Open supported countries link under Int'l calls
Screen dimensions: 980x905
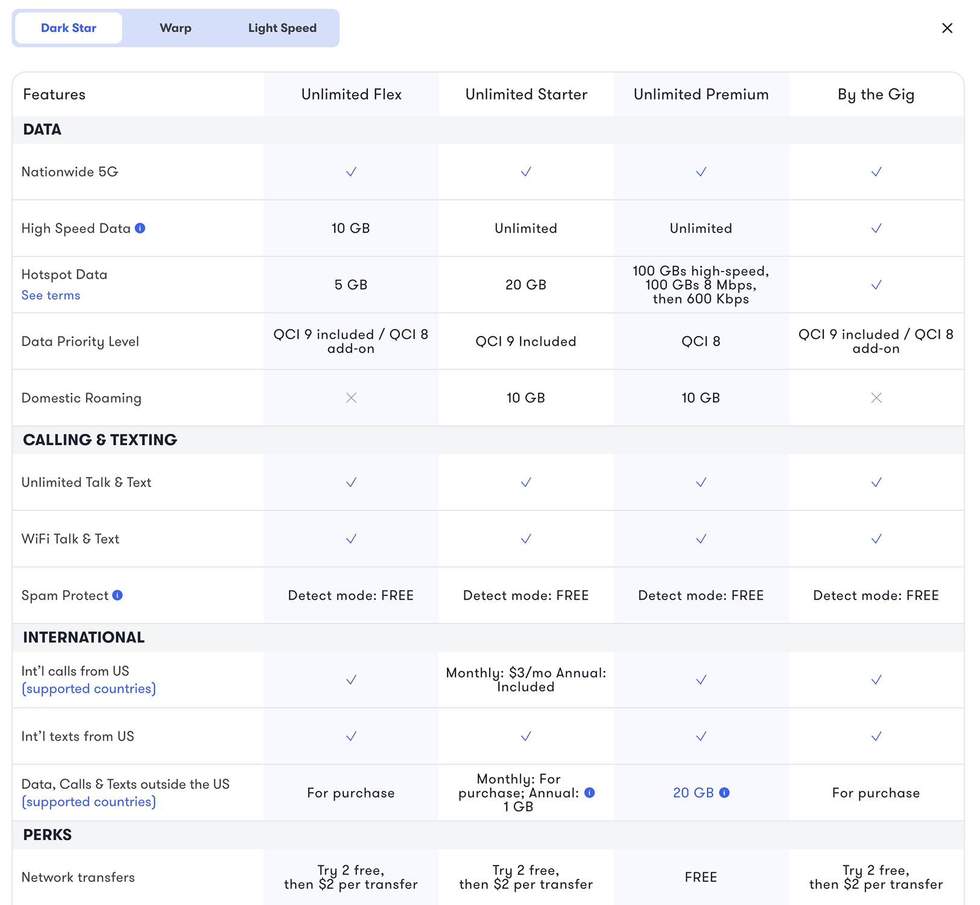point(89,688)
